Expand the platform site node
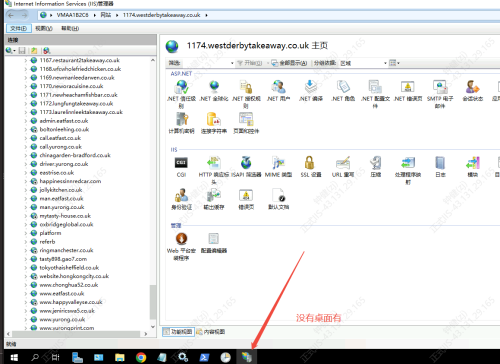The image size is (500, 364). [x=26, y=233]
